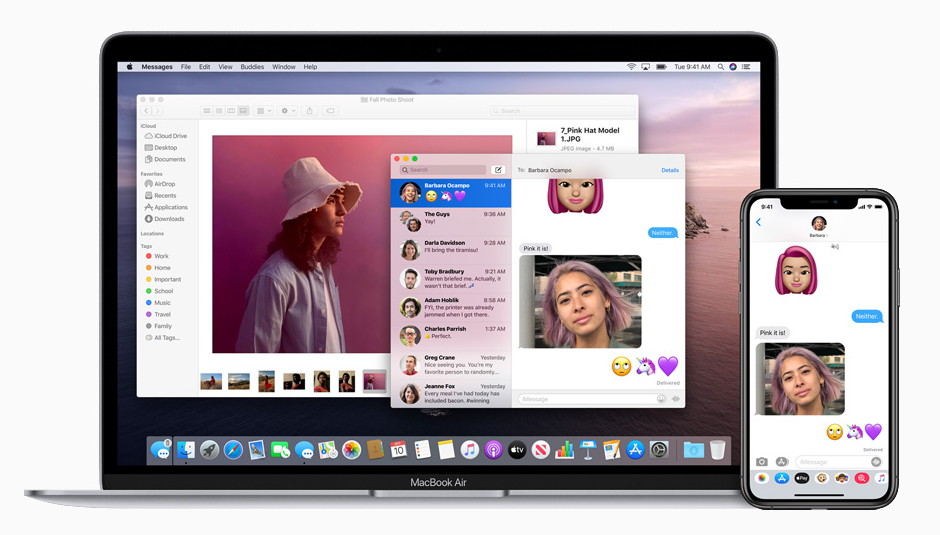Image resolution: width=940 pixels, height=535 pixels.
Task: Open Notes icon in the Dock
Action: (446, 449)
